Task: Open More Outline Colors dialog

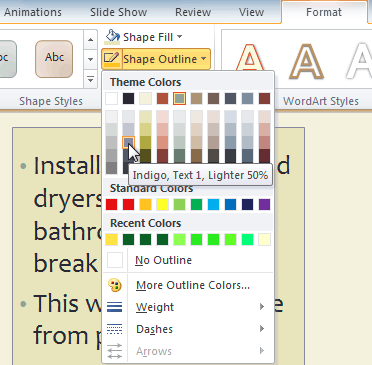Action: click(x=188, y=285)
